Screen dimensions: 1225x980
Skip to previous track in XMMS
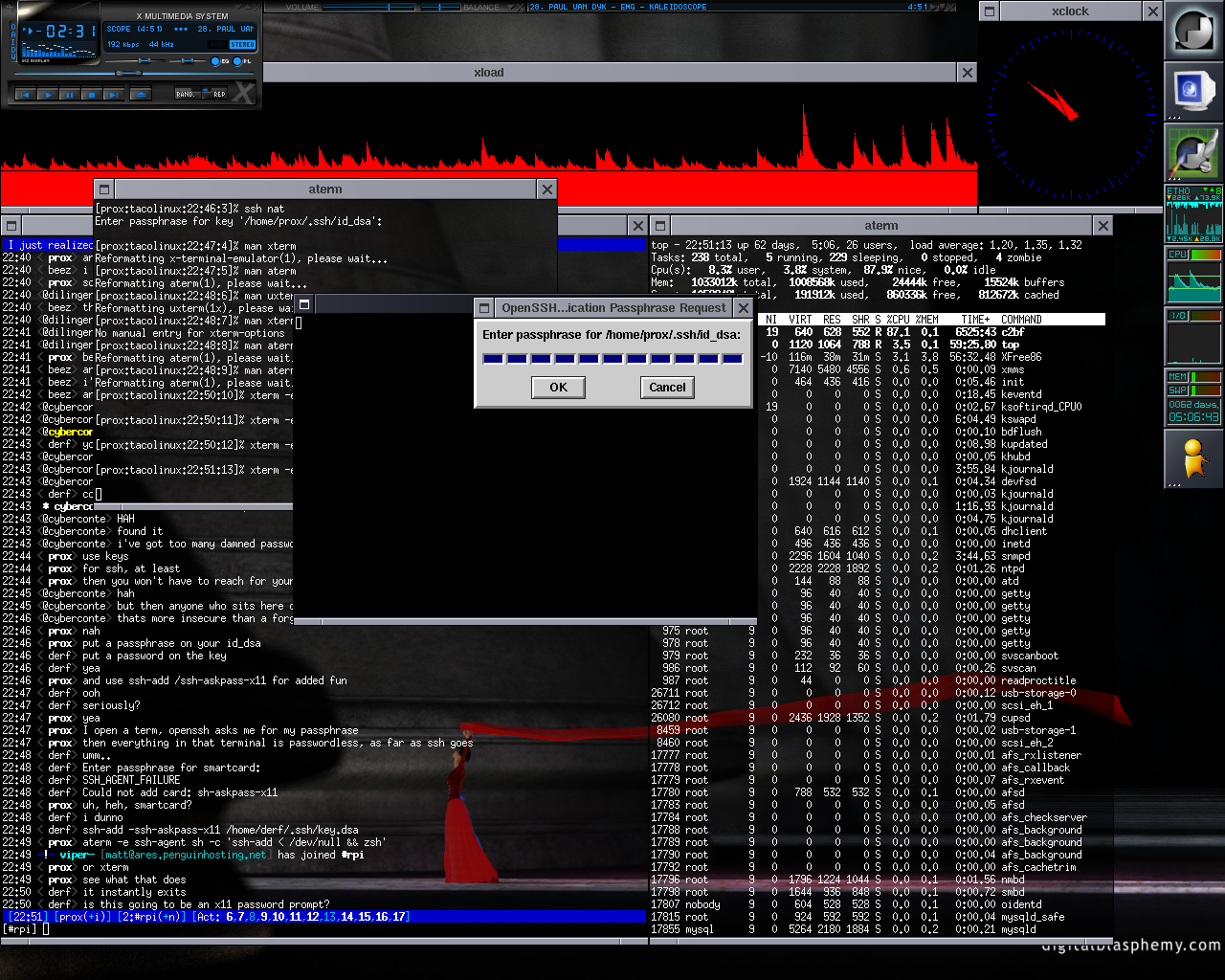pos(25,95)
